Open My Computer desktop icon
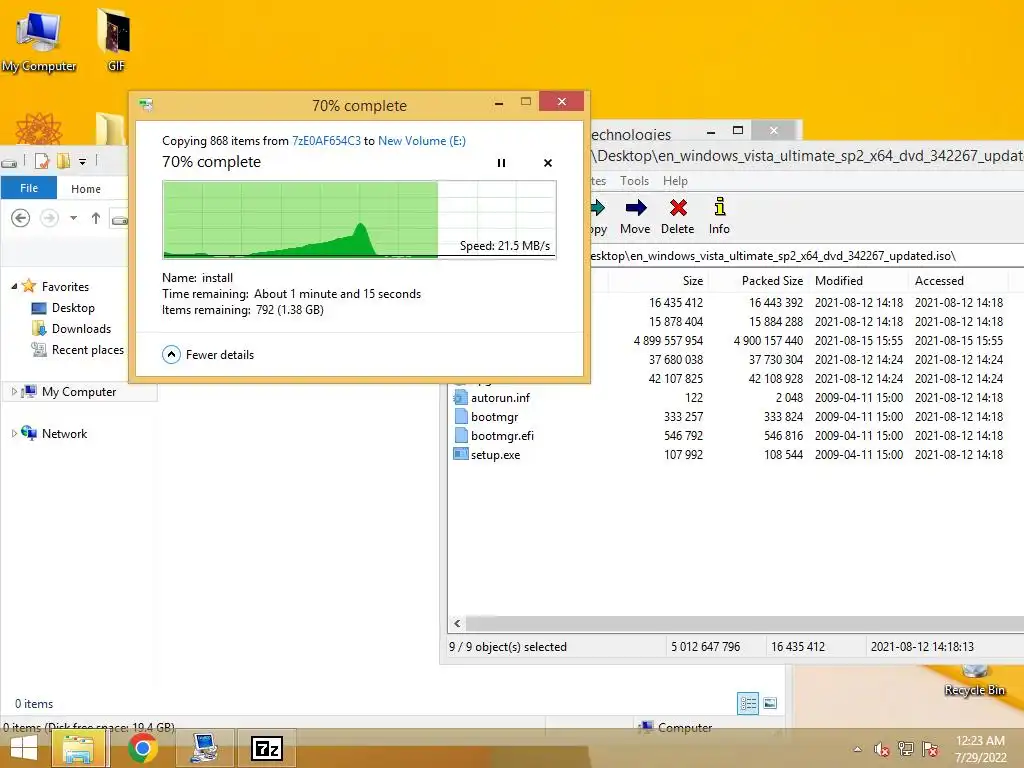Viewport: 1024px width, 768px height. 39,41
